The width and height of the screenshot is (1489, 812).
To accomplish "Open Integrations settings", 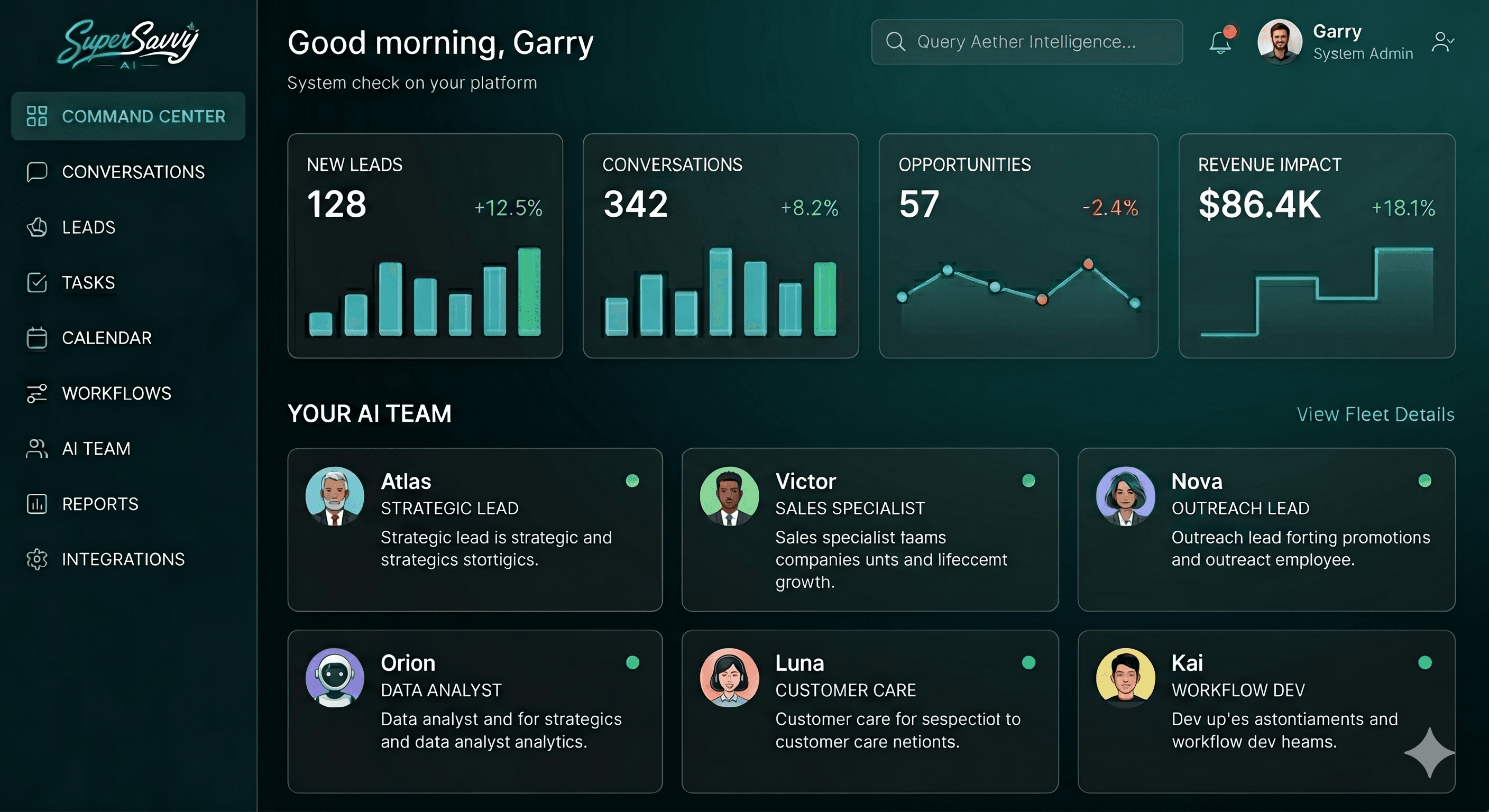I will pyautogui.click(x=128, y=559).
